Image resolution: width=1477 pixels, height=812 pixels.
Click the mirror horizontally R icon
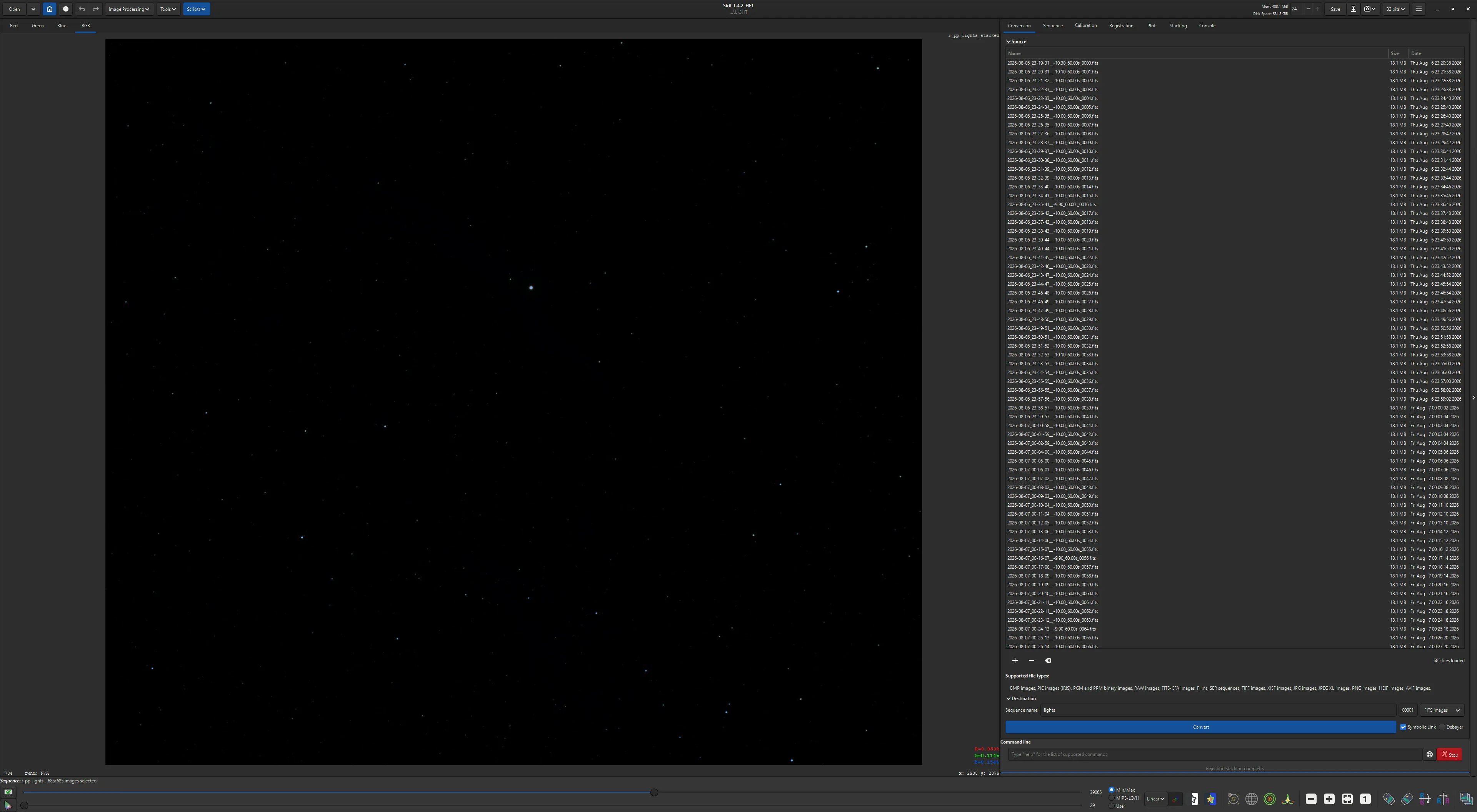pyautogui.click(x=1443, y=799)
